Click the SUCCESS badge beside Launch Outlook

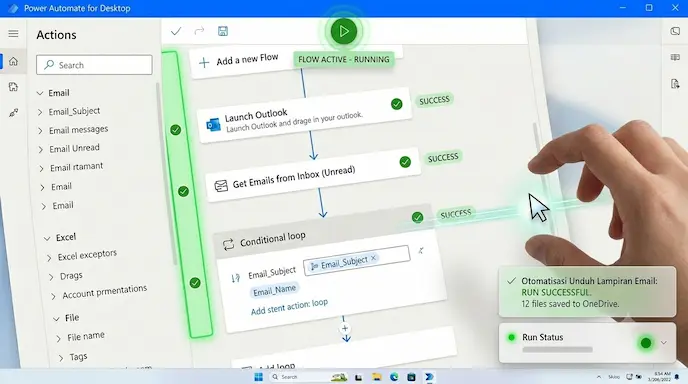pos(434,100)
